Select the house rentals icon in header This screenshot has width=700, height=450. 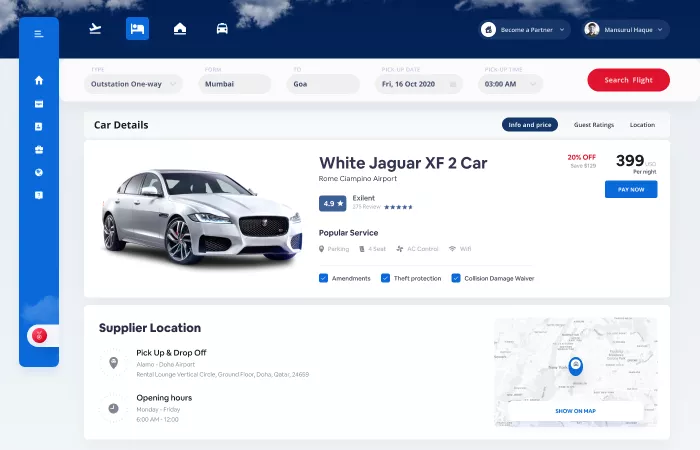tap(180, 29)
